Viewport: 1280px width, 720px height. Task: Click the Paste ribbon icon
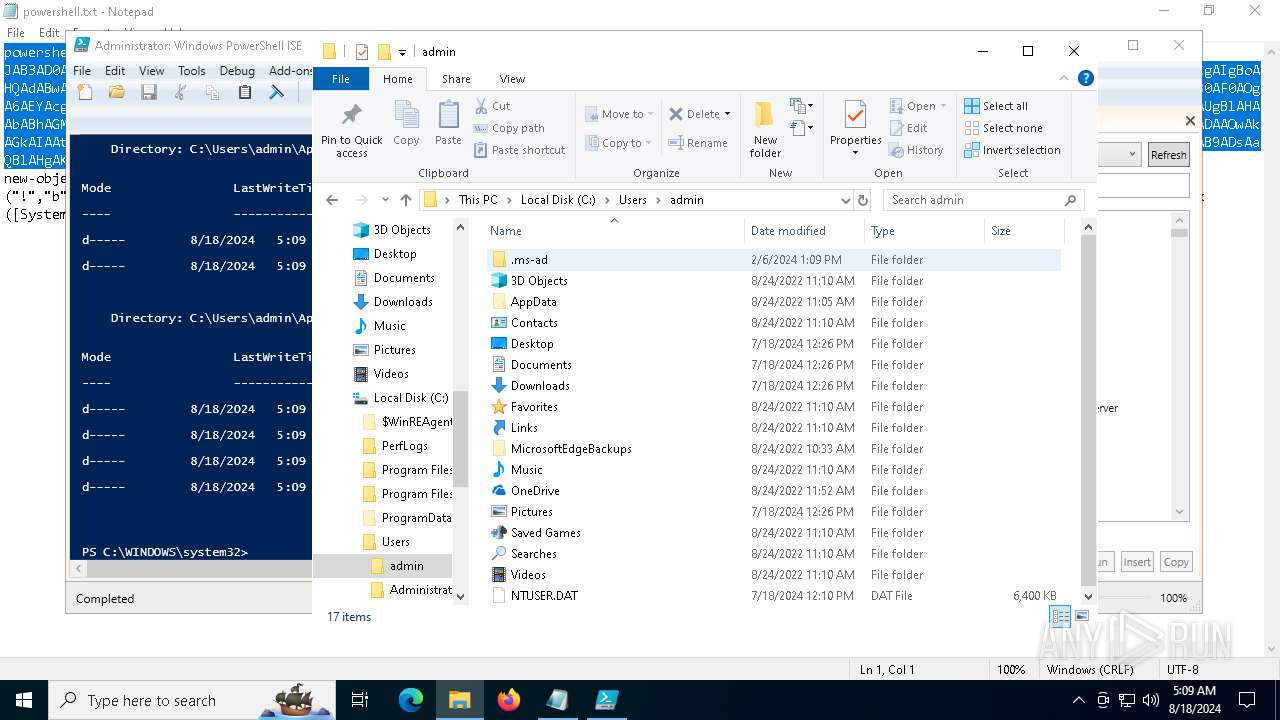[448, 124]
